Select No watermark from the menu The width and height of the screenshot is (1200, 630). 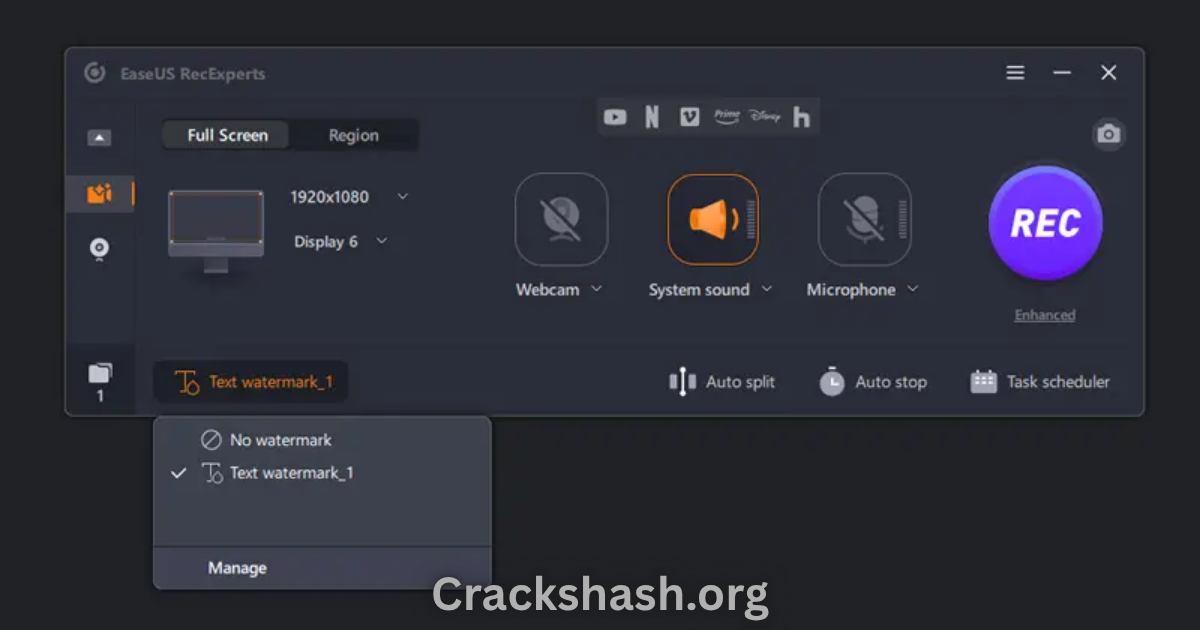click(322, 440)
